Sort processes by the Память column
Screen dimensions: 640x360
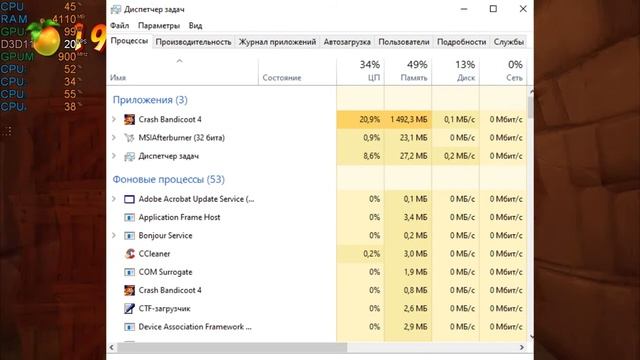408,71
